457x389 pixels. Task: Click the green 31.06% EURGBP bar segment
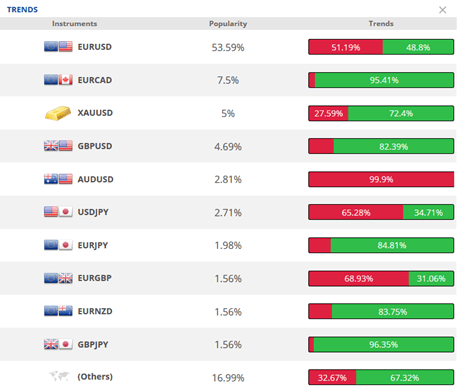click(431, 279)
